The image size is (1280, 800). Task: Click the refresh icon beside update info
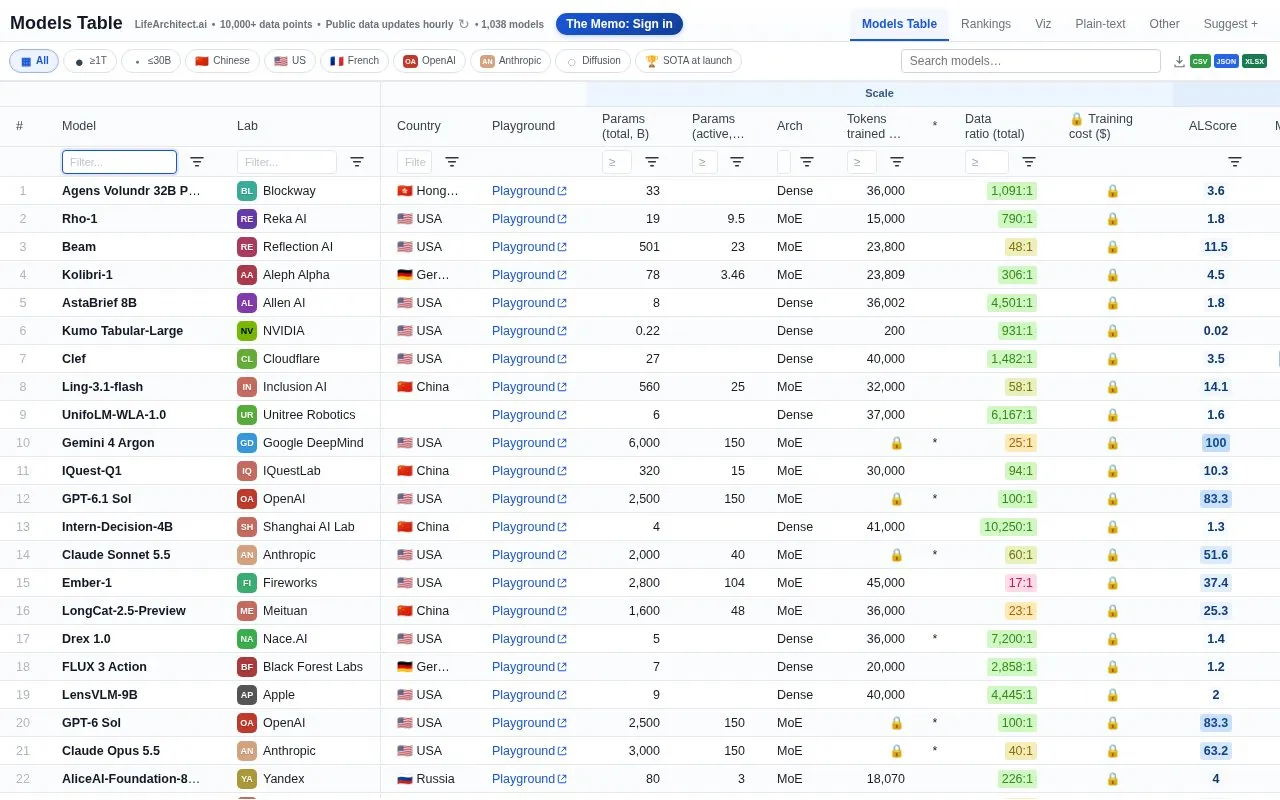click(463, 24)
